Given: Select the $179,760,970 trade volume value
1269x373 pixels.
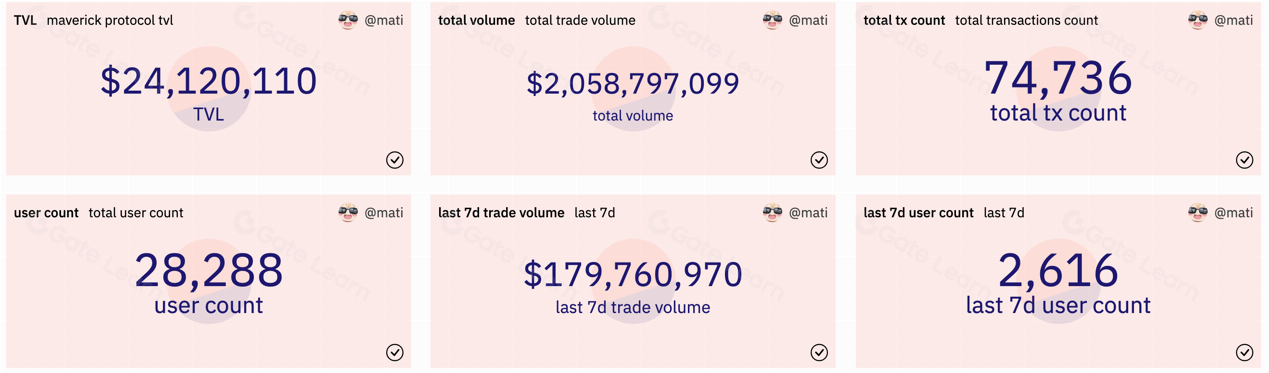Looking at the screenshot, I should point(633,274).
